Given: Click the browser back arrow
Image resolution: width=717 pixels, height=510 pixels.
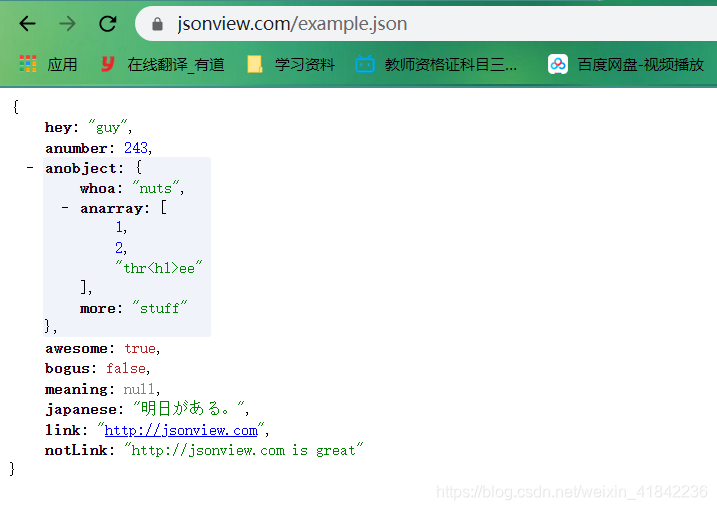Looking at the screenshot, I should coord(27,23).
